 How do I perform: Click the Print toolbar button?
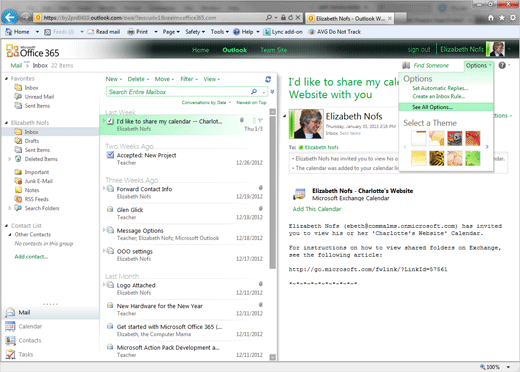[138, 32]
